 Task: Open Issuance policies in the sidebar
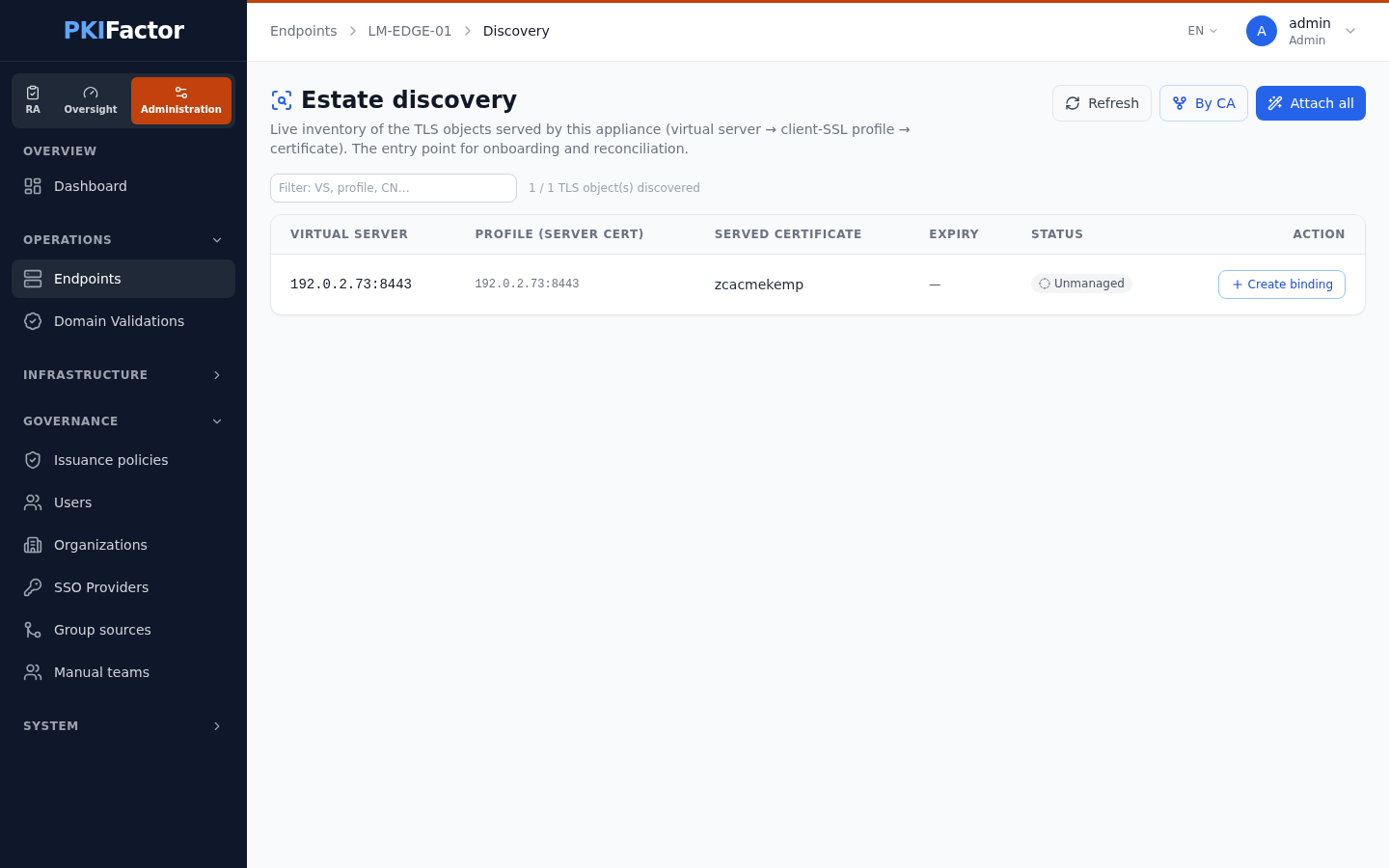coord(123,460)
